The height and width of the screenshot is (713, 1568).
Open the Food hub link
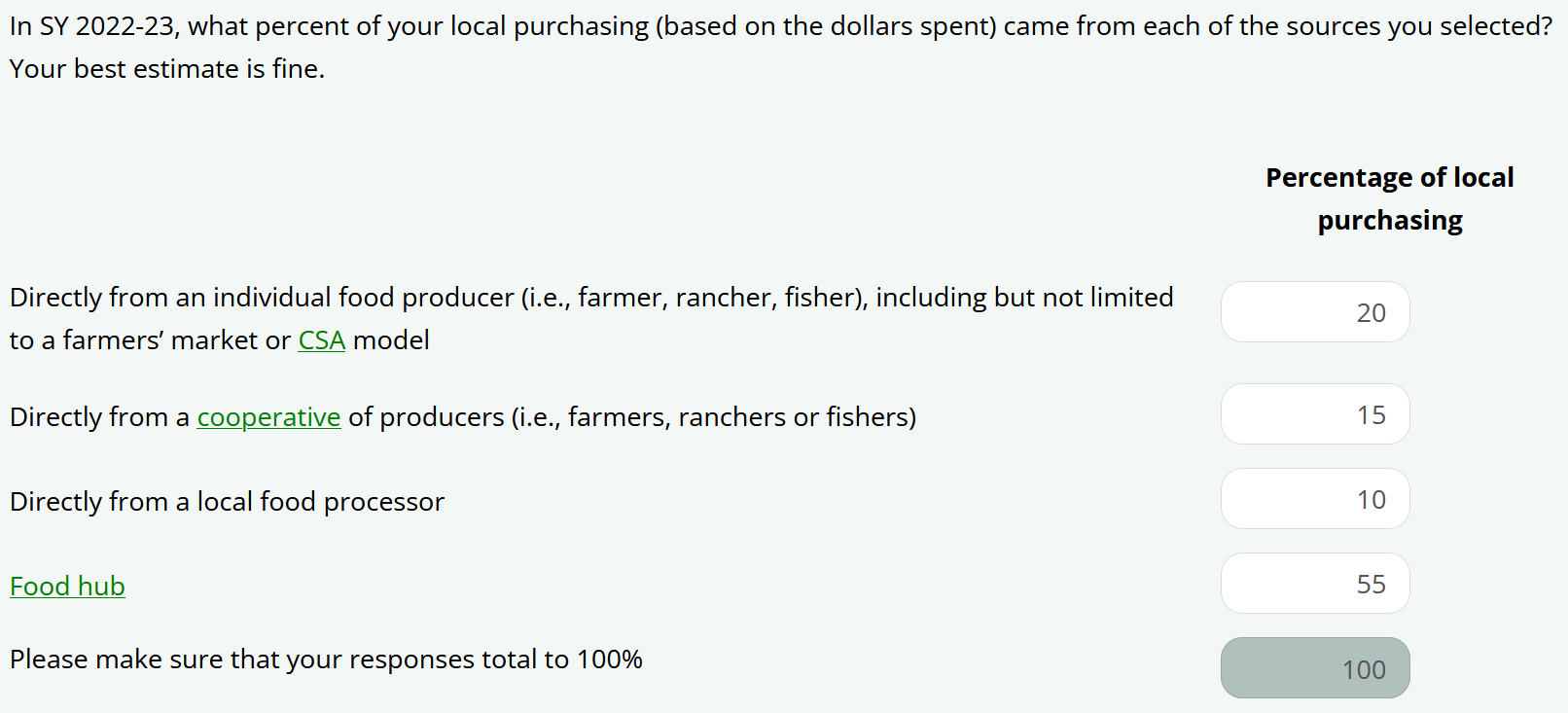pyautogui.click(x=67, y=587)
